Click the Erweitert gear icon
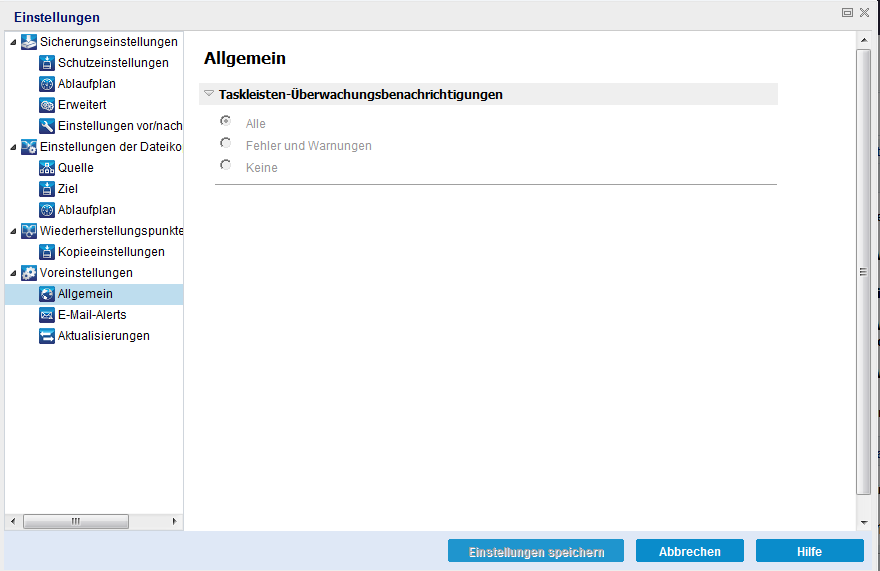The image size is (880, 571). pyautogui.click(x=47, y=105)
